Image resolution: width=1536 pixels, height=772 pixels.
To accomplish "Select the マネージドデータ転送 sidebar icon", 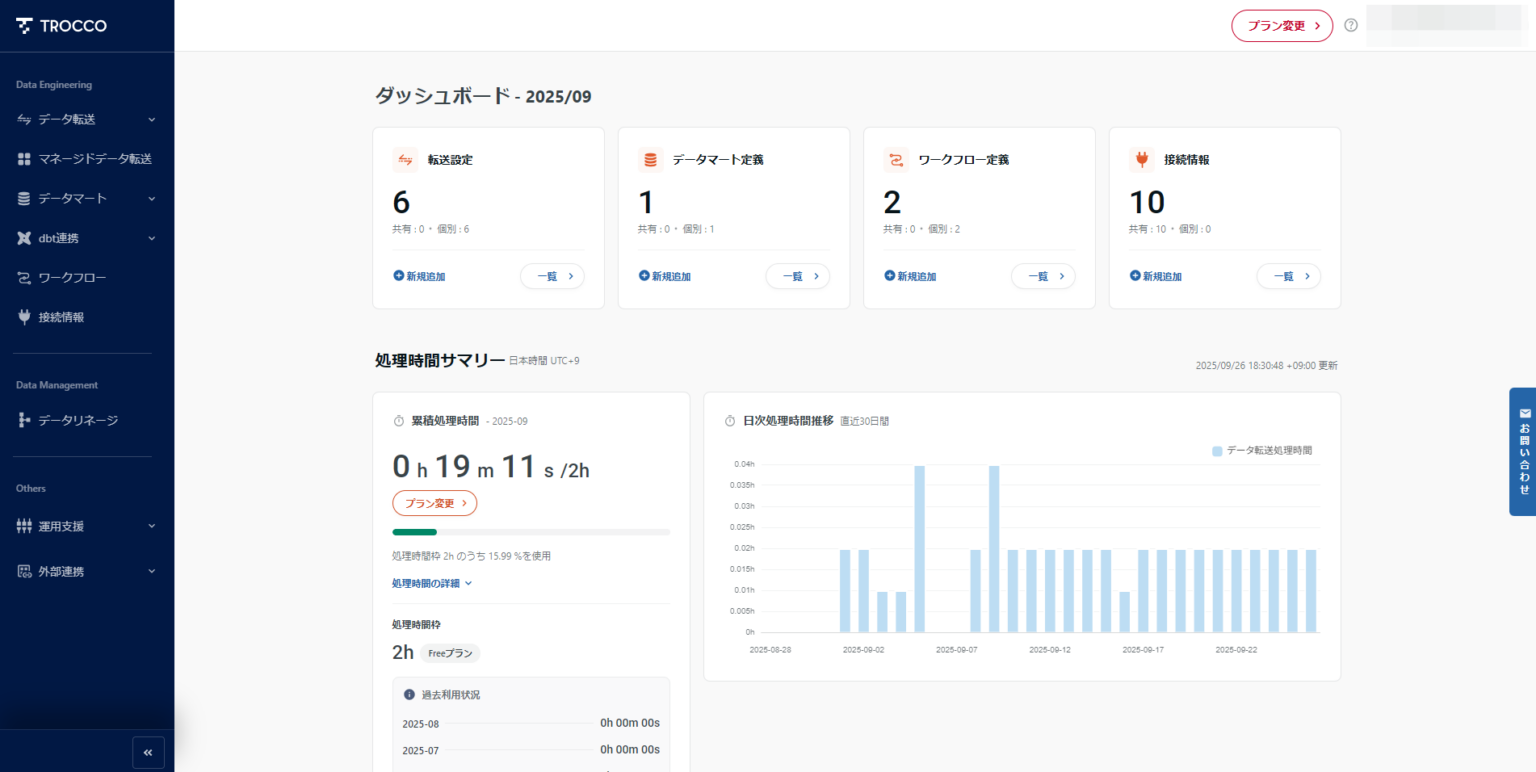I will pos(24,158).
